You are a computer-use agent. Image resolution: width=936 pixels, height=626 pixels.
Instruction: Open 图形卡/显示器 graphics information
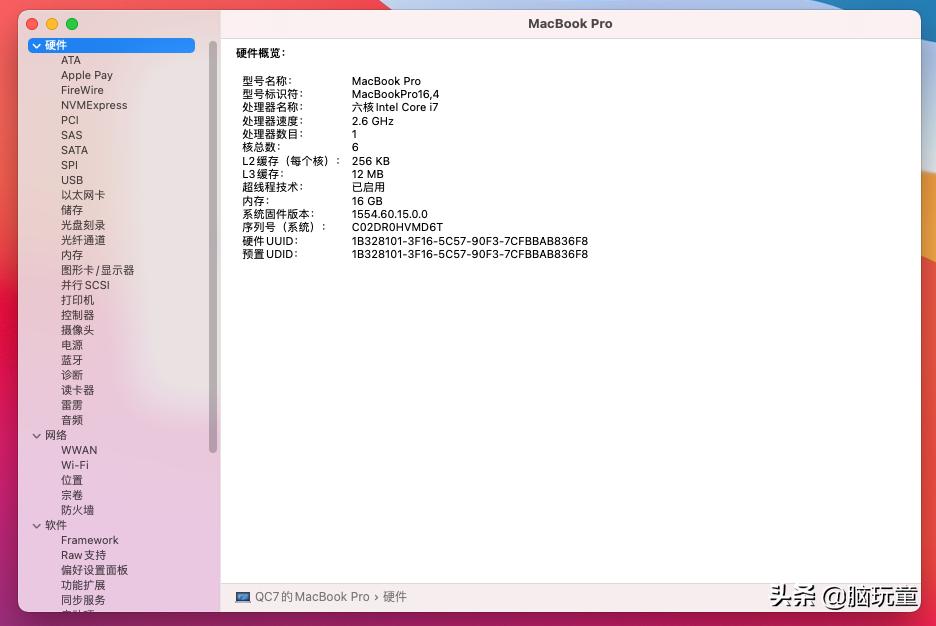pyautogui.click(x=96, y=270)
